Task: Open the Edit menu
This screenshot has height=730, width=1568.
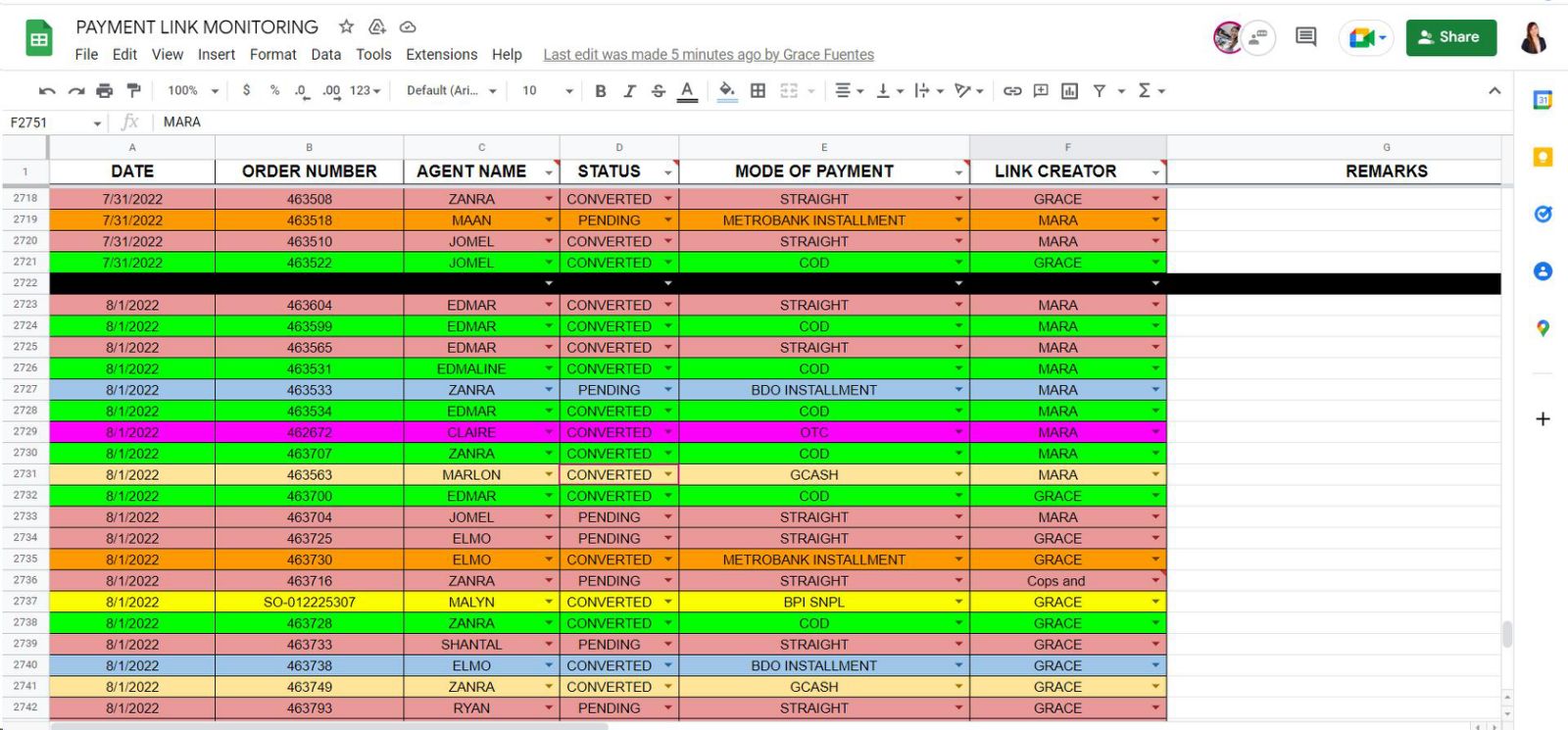Action: 124,55
